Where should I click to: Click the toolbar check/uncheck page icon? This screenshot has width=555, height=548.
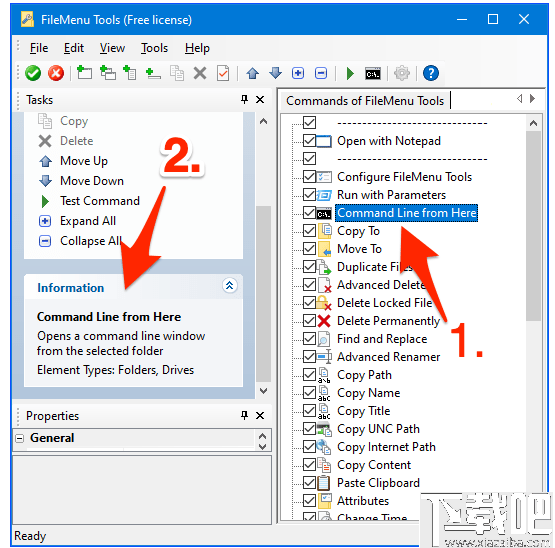pyautogui.click(x=223, y=73)
